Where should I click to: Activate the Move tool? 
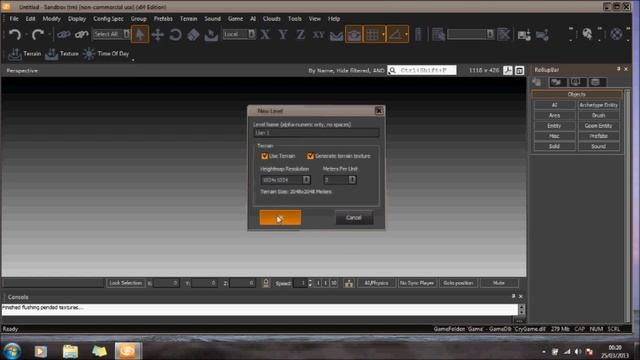(x=158, y=35)
